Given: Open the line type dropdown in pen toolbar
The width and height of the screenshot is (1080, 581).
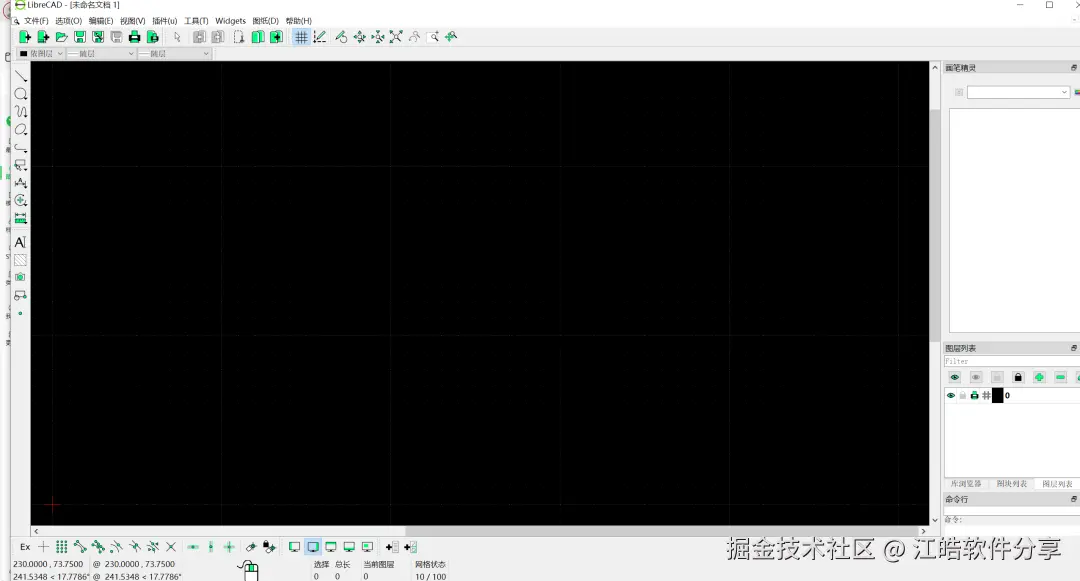Looking at the screenshot, I should click(175, 54).
